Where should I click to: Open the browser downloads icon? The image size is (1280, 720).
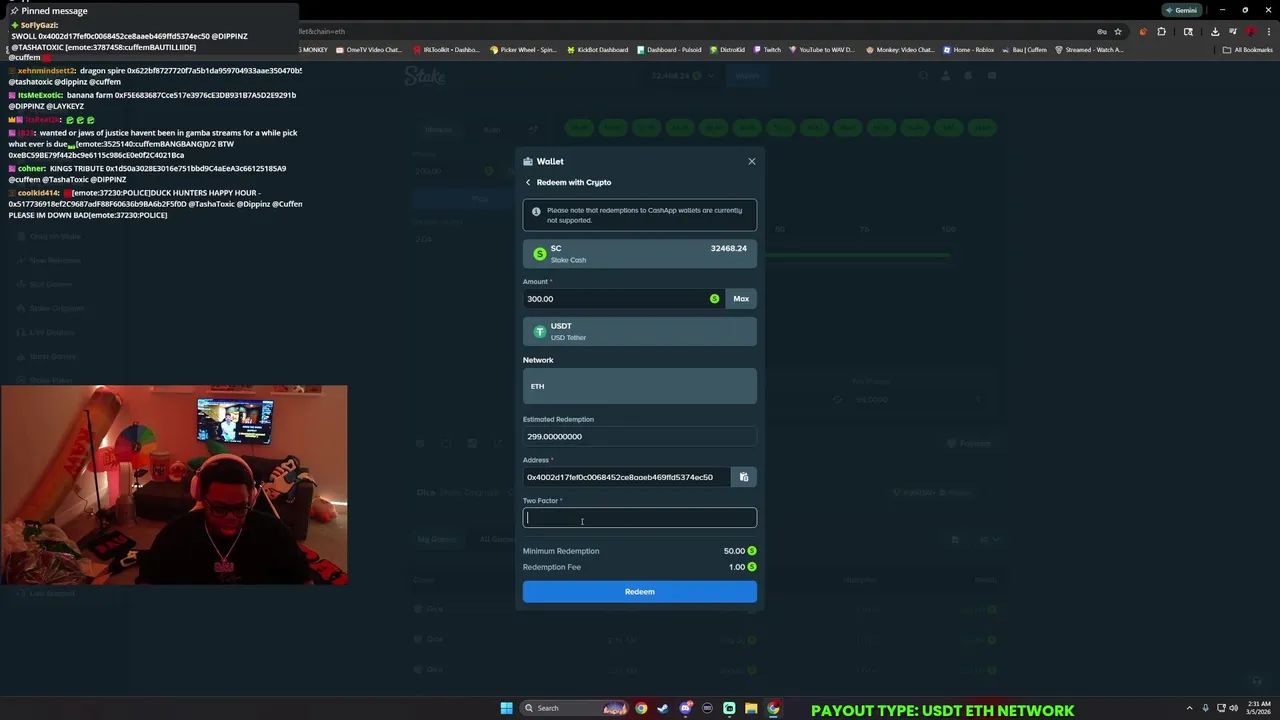(1214, 31)
